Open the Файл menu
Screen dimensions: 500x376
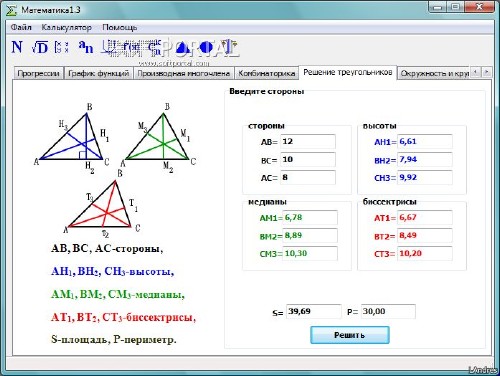21,27
